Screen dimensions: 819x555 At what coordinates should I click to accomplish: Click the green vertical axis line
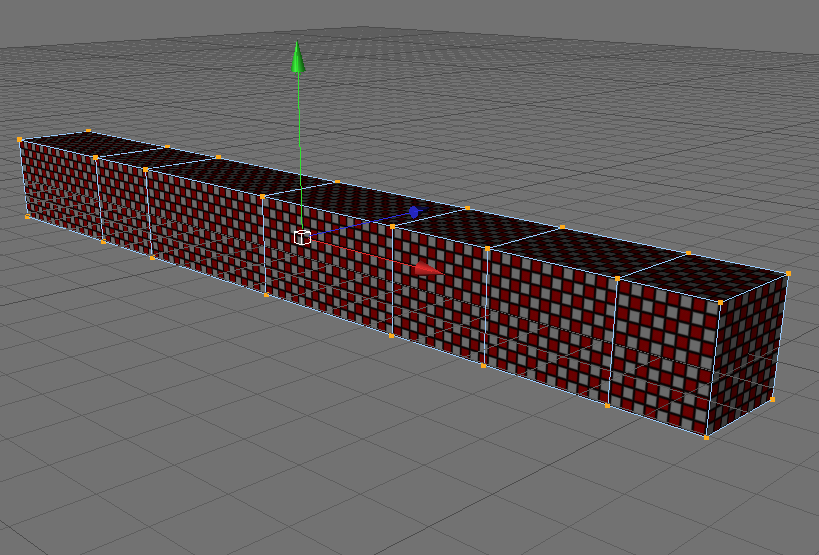300,151
